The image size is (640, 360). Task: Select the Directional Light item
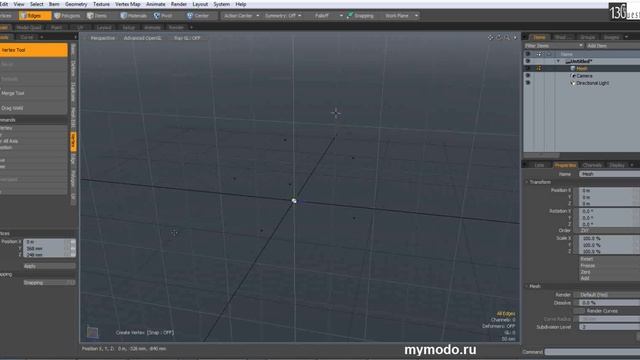[592, 83]
